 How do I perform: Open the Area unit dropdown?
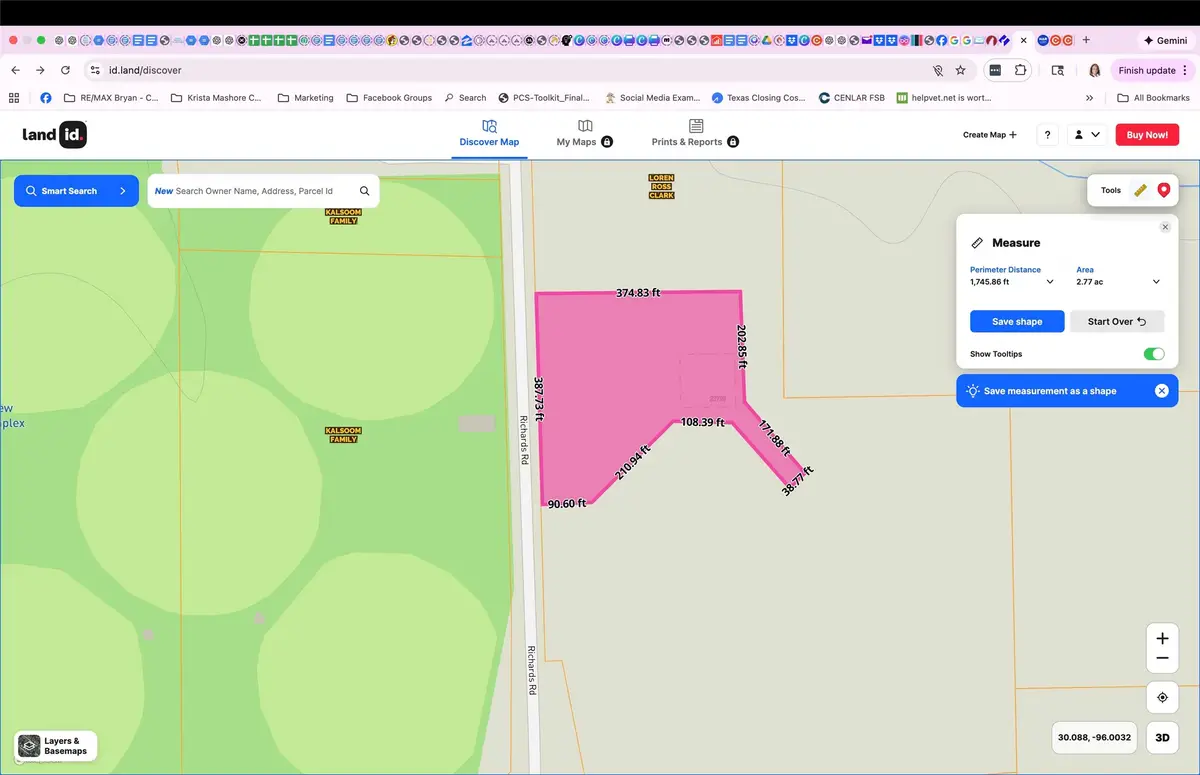point(1156,282)
